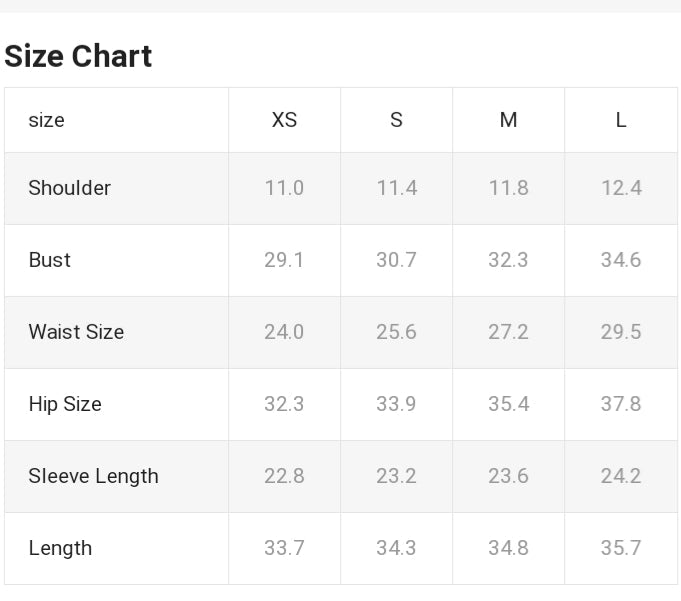Select the L column header
This screenshot has width=681, height=601.
pyautogui.click(x=621, y=120)
